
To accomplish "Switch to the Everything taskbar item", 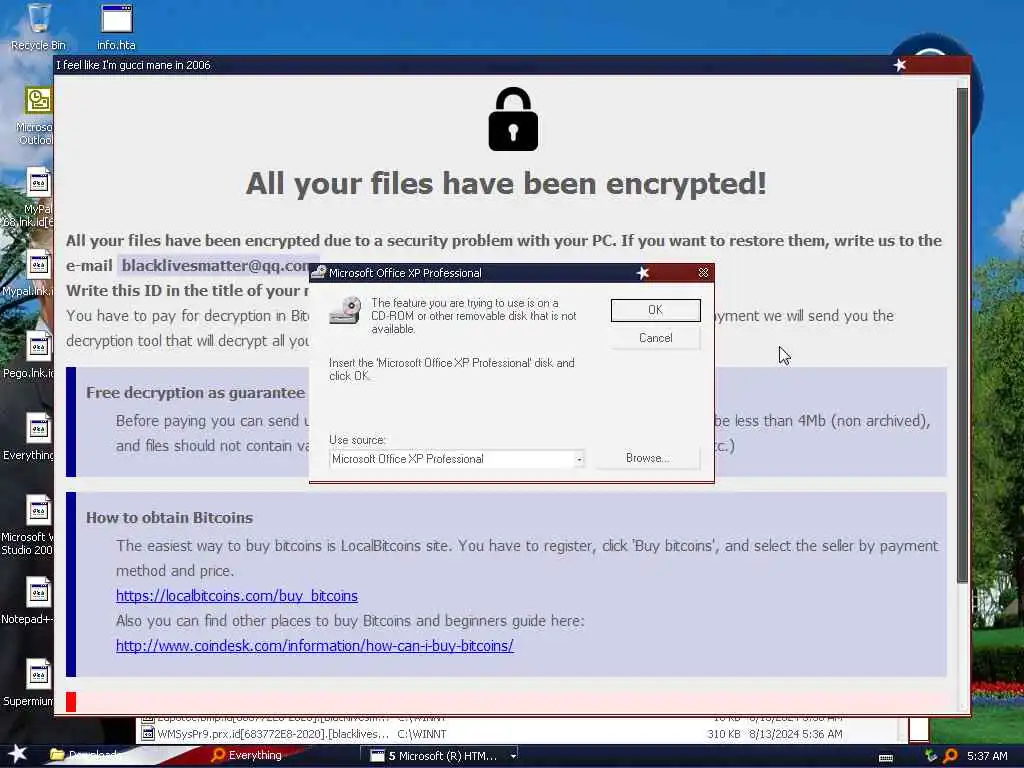I will click(247, 756).
